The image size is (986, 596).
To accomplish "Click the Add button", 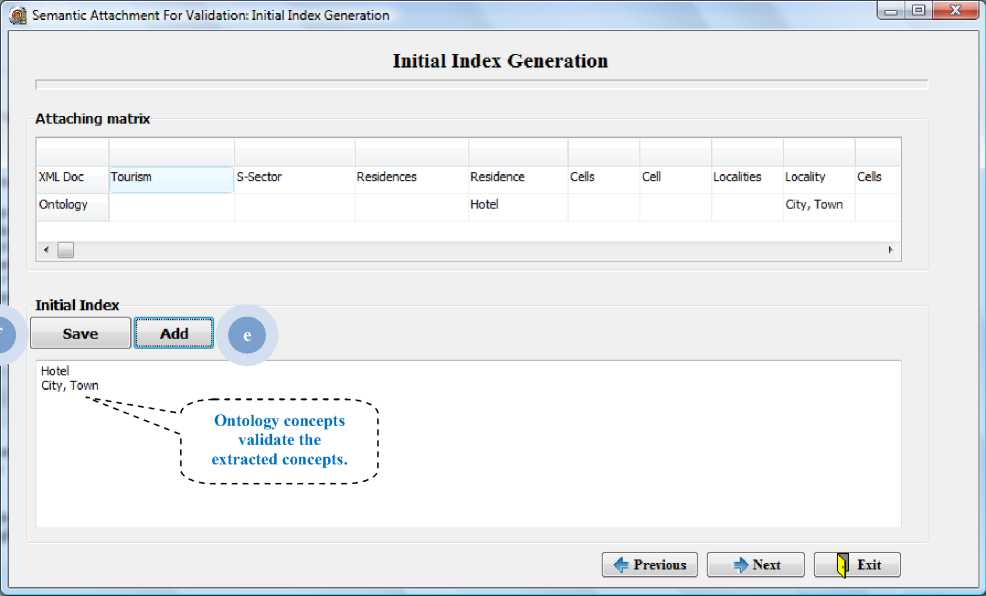I will click(174, 333).
